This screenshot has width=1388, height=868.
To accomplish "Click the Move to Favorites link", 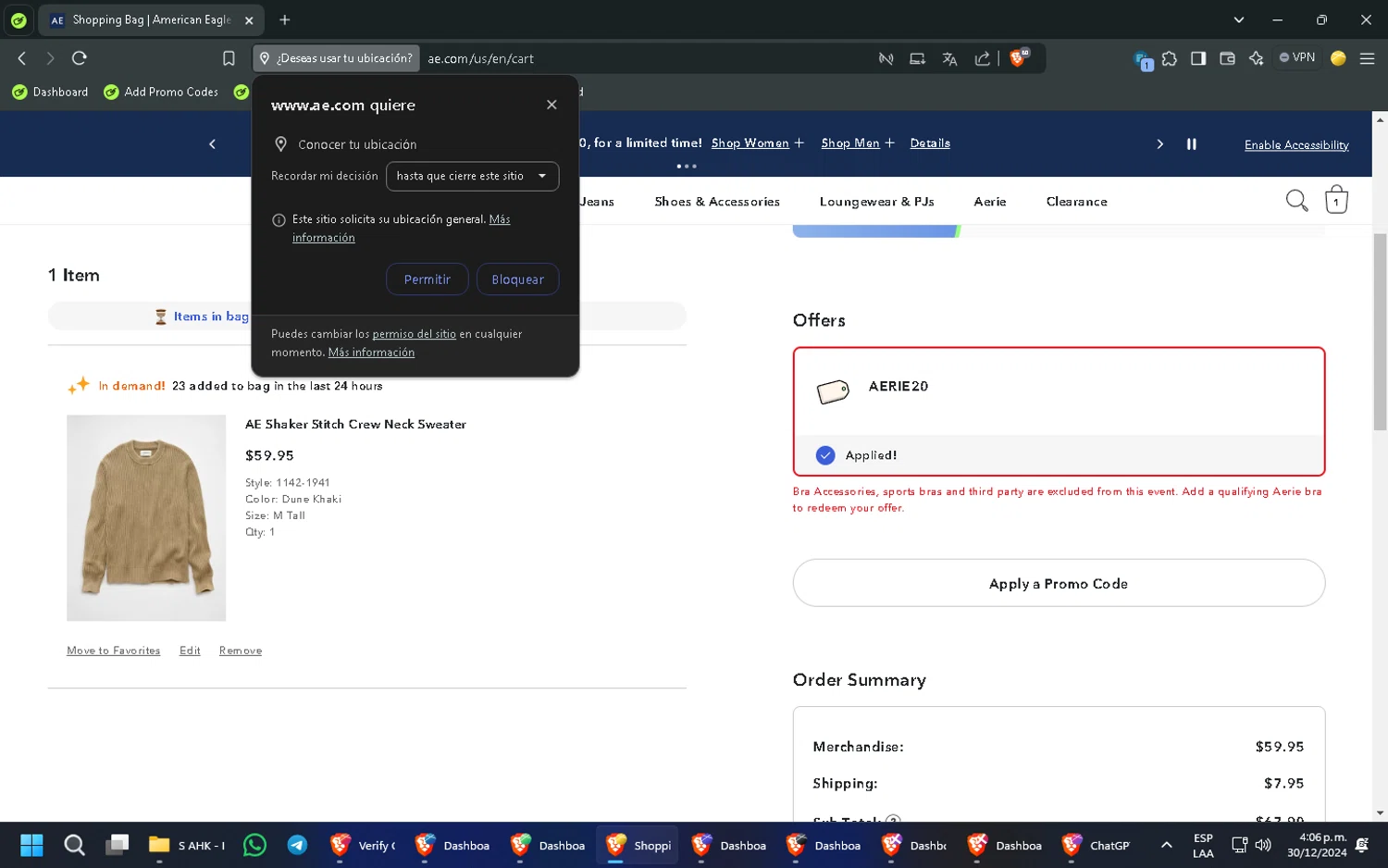I will coord(113,651).
